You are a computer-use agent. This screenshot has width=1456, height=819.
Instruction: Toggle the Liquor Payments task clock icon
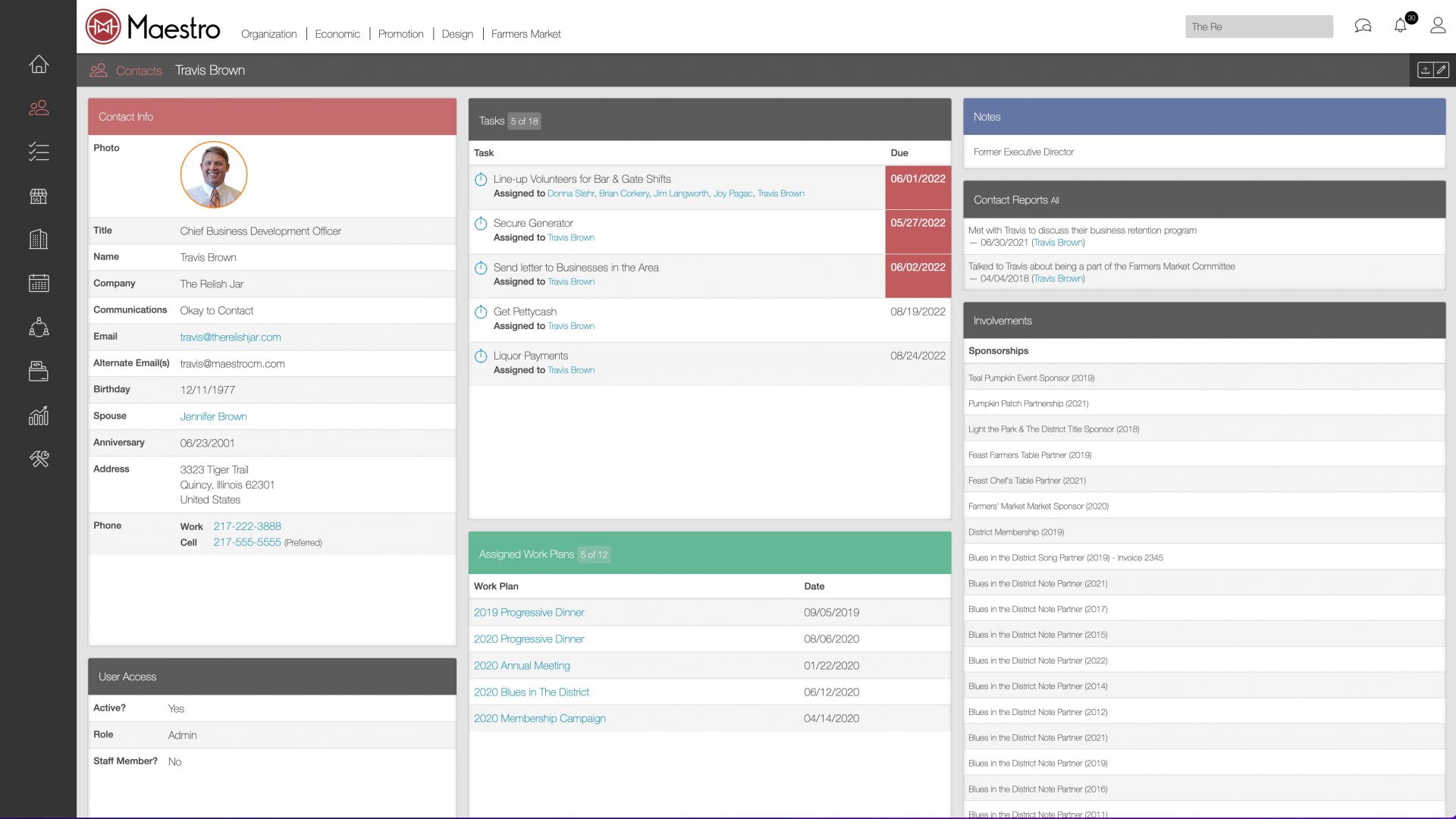pyautogui.click(x=481, y=356)
